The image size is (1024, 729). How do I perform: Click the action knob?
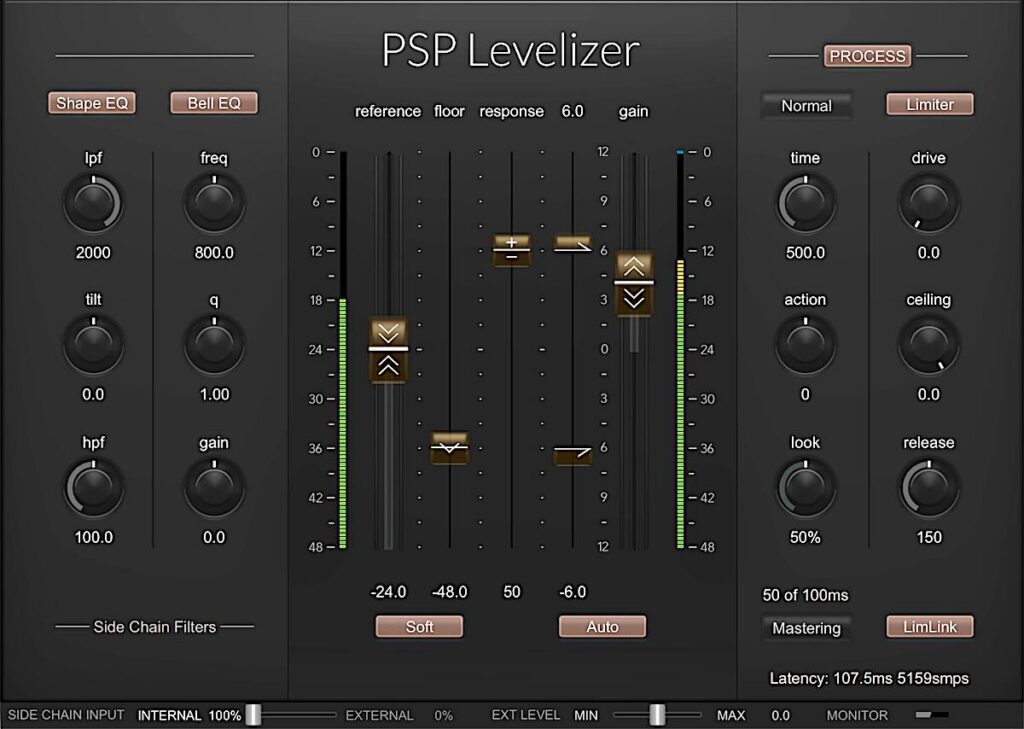[805, 346]
